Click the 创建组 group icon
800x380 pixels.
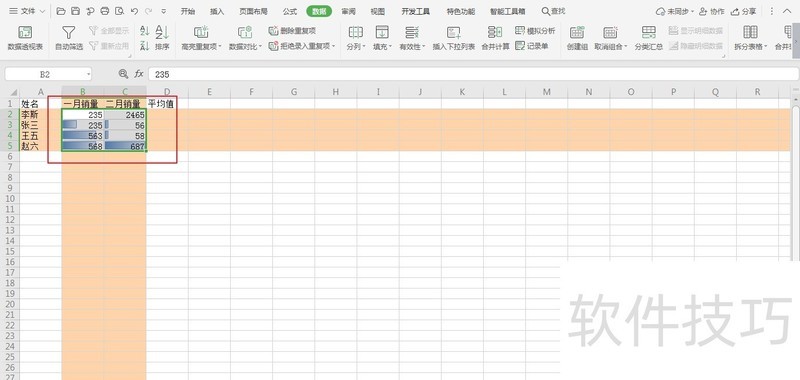(577, 38)
